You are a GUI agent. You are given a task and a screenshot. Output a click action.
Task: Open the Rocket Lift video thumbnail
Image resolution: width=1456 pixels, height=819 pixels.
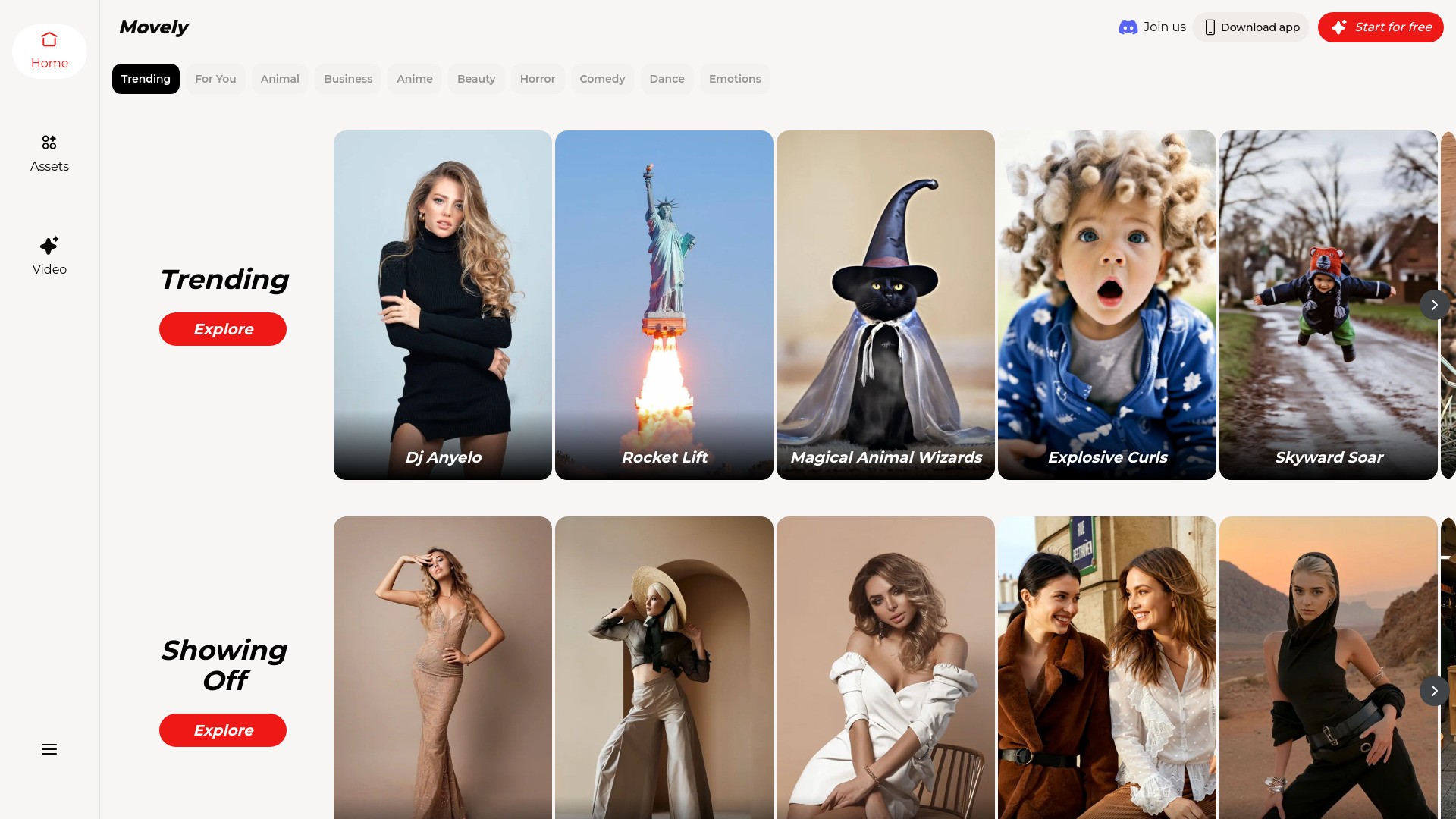tap(664, 305)
